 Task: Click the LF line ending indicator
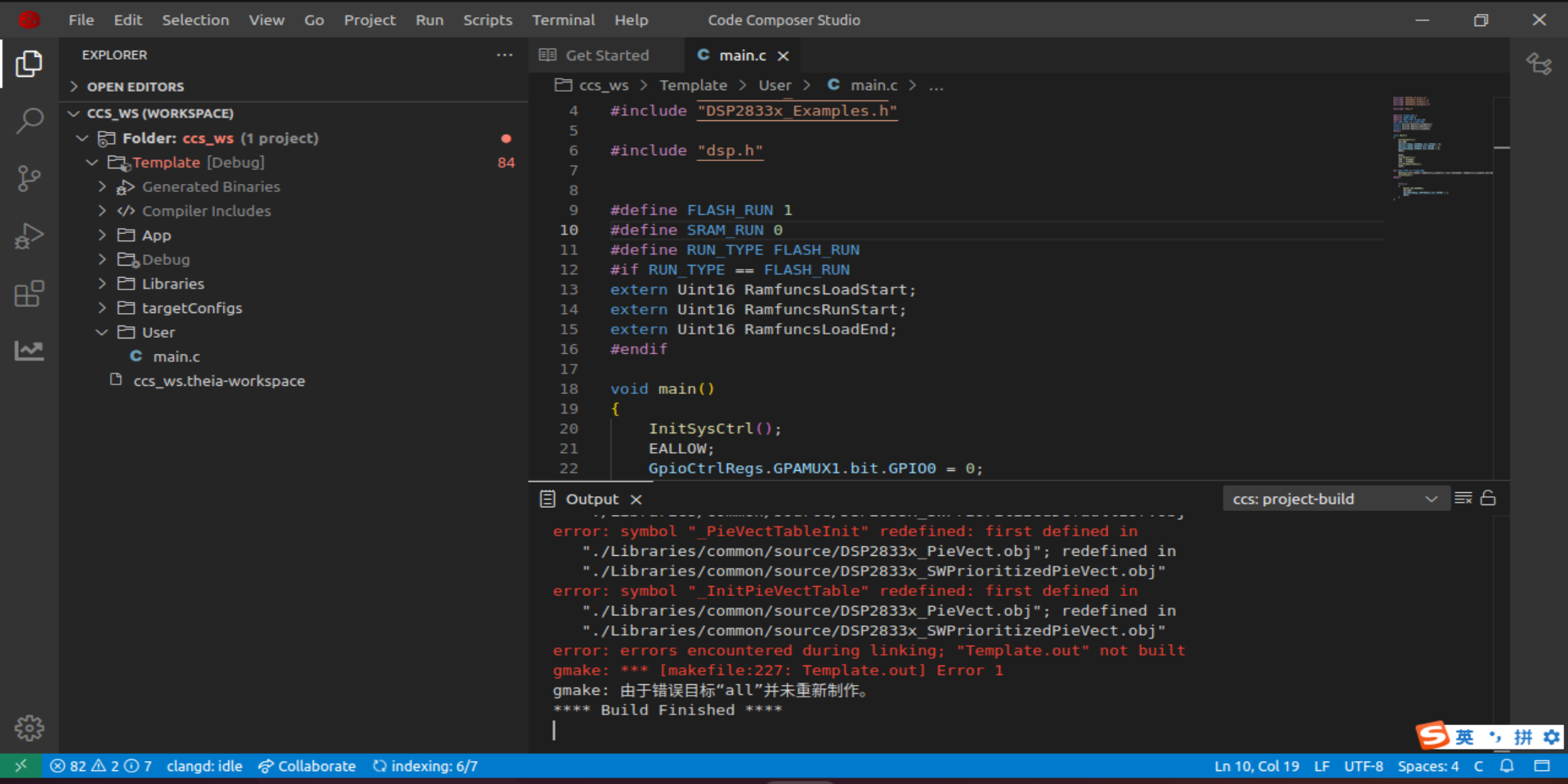[x=1321, y=766]
